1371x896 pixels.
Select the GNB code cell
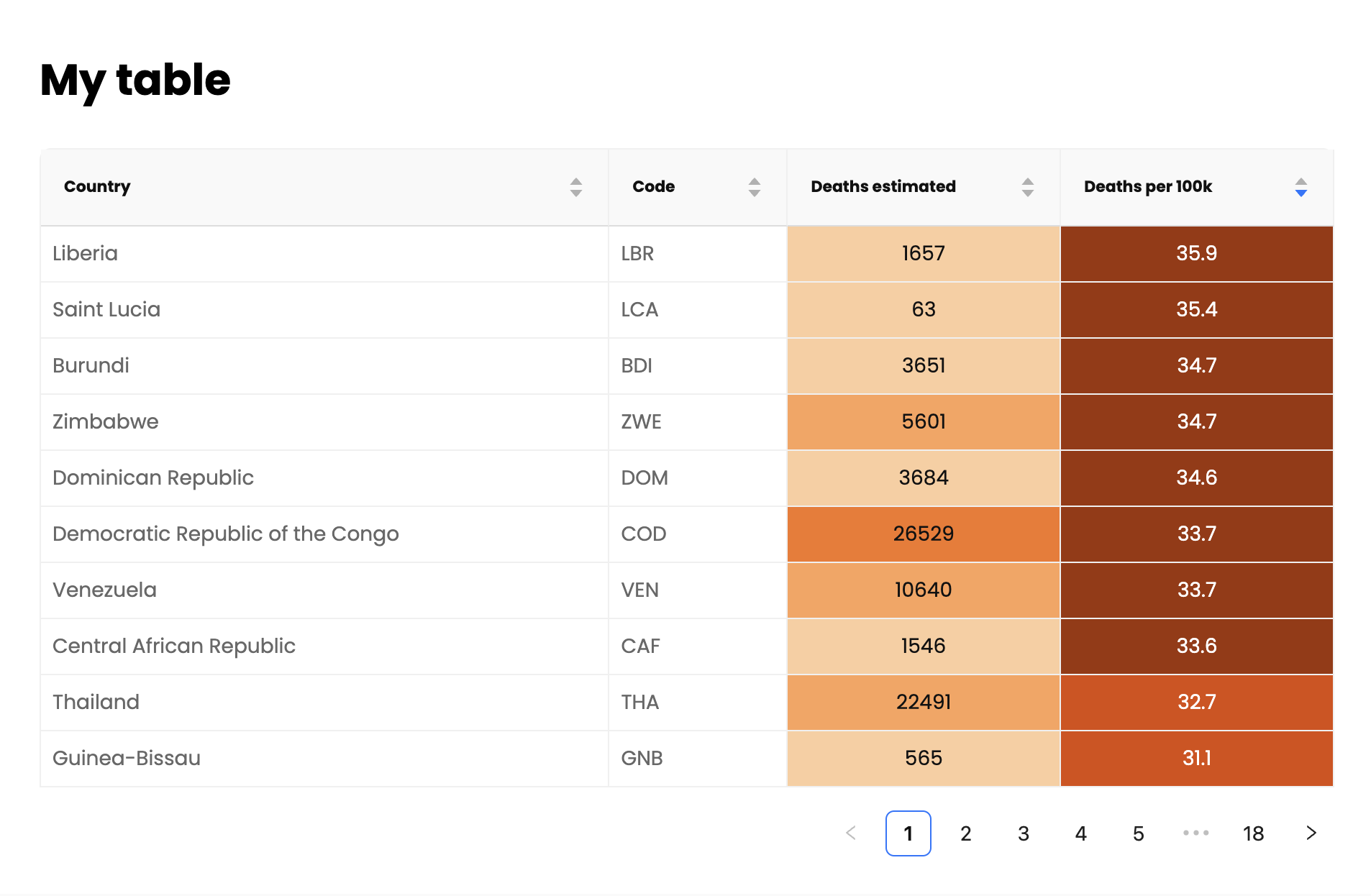tap(642, 759)
